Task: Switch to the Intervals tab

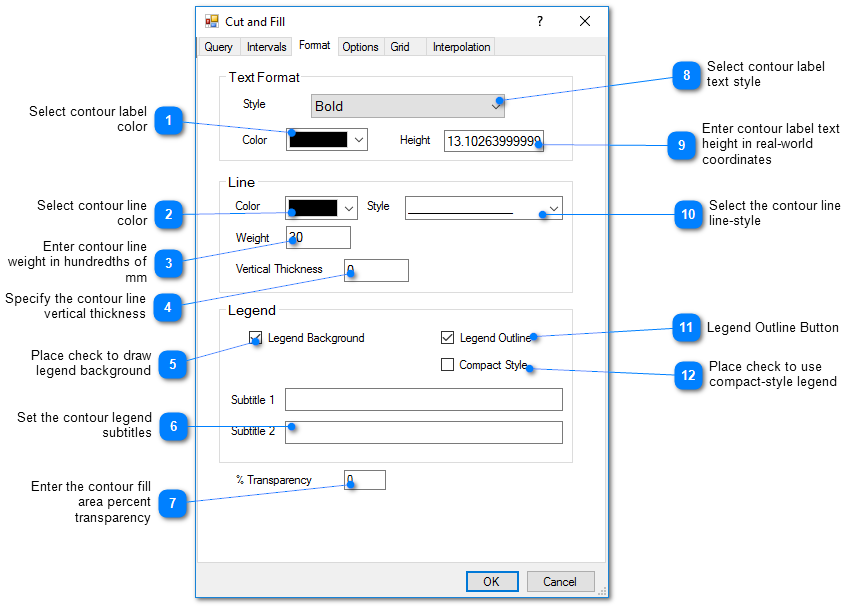Action: coord(266,47)
